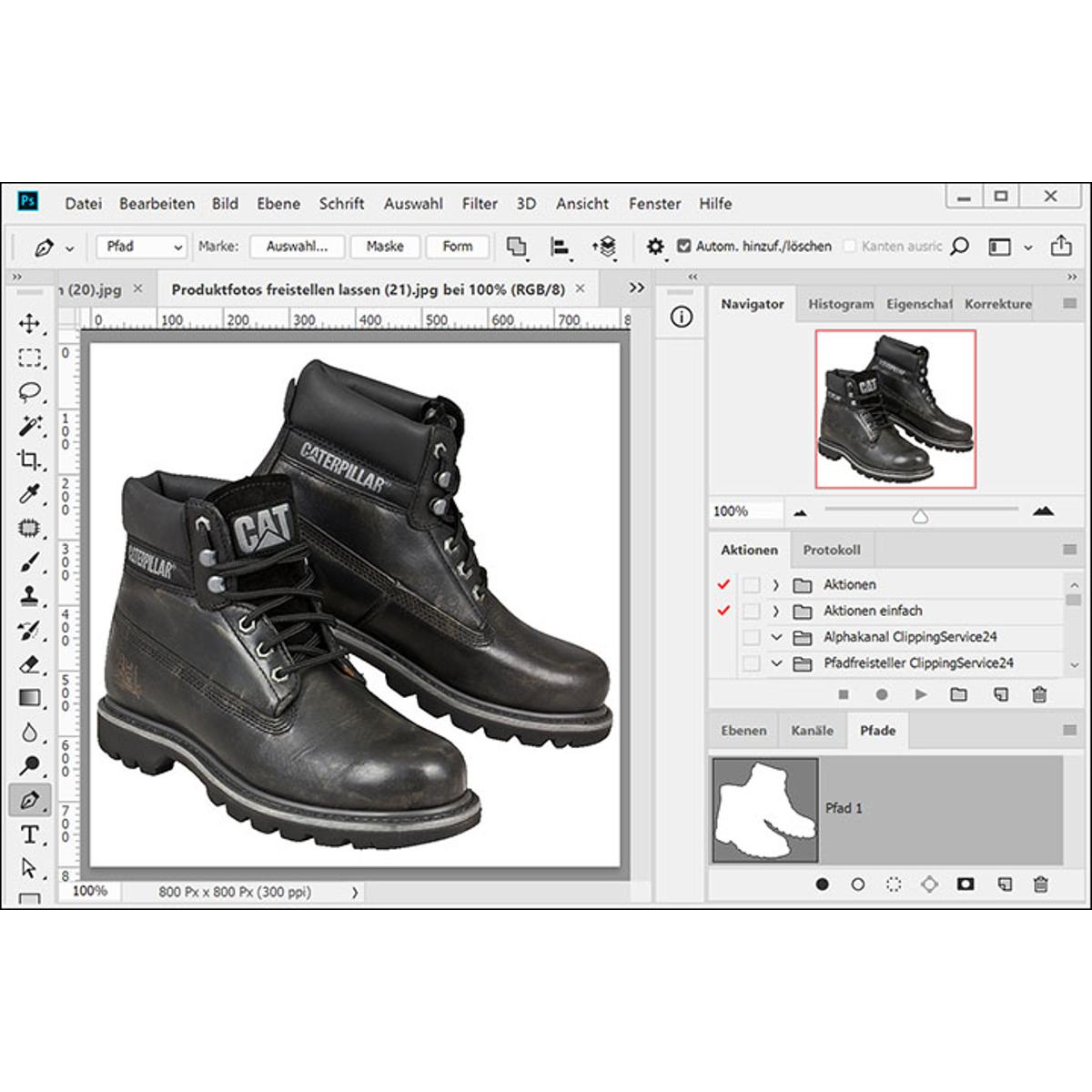
Task: Toggle checkmark for Aktionen set
Action: 723,584
